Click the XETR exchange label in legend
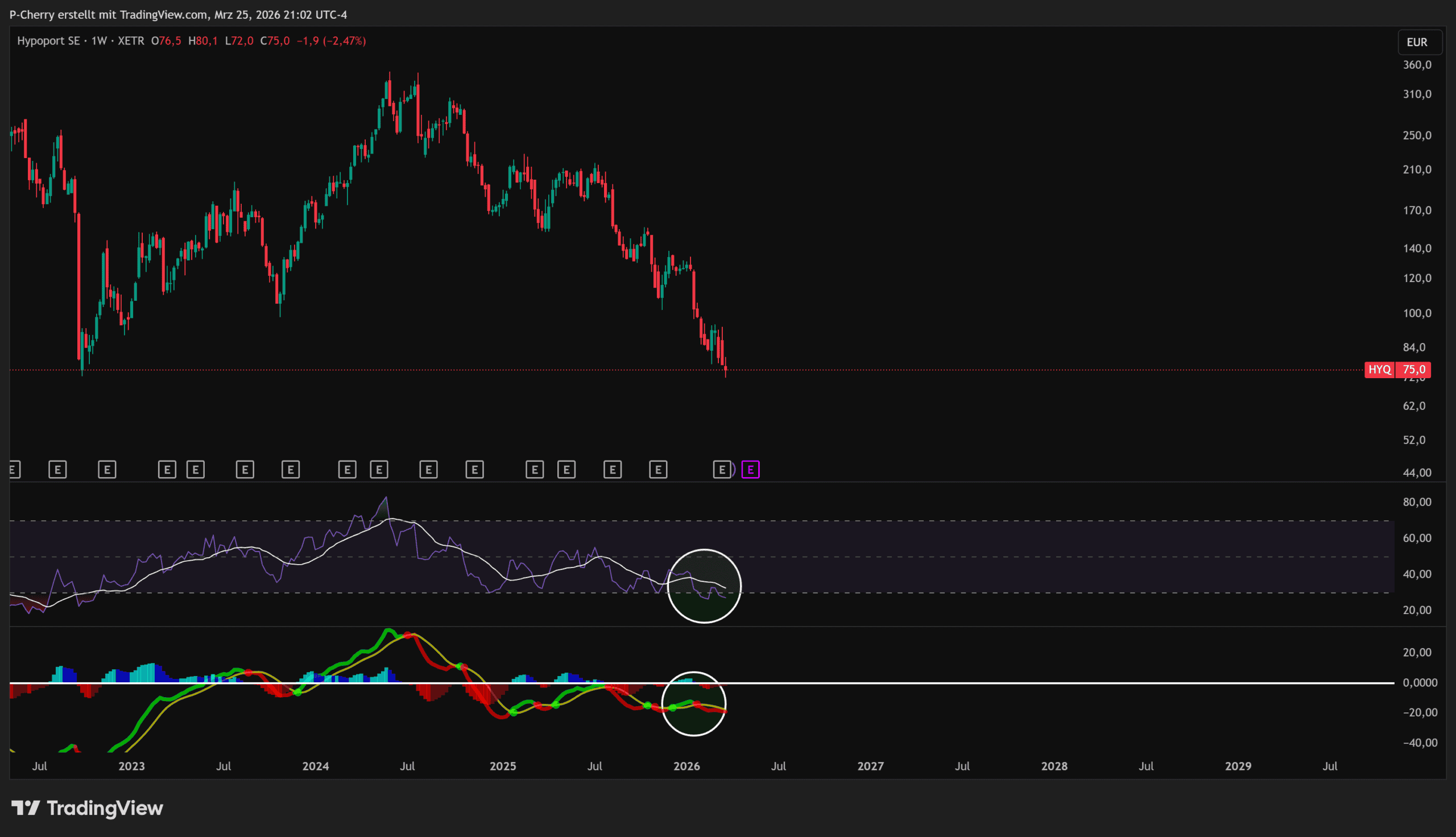 click(131, 41)
